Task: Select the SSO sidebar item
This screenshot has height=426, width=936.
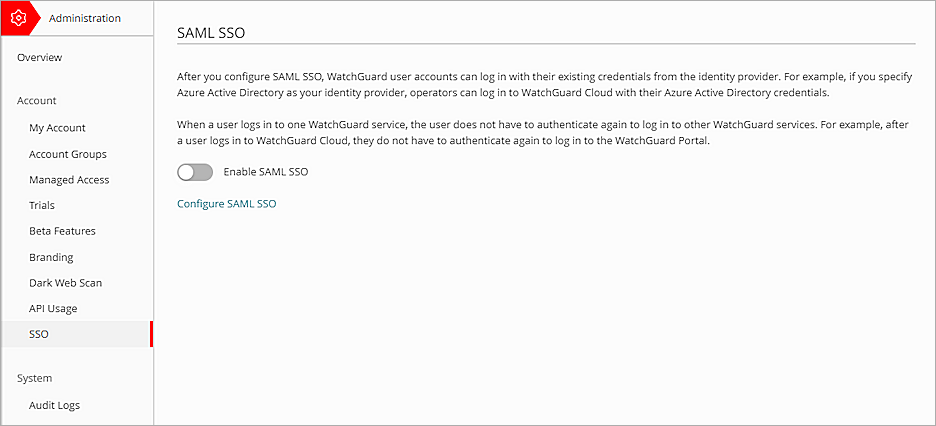Action: [x=39, y=335]
